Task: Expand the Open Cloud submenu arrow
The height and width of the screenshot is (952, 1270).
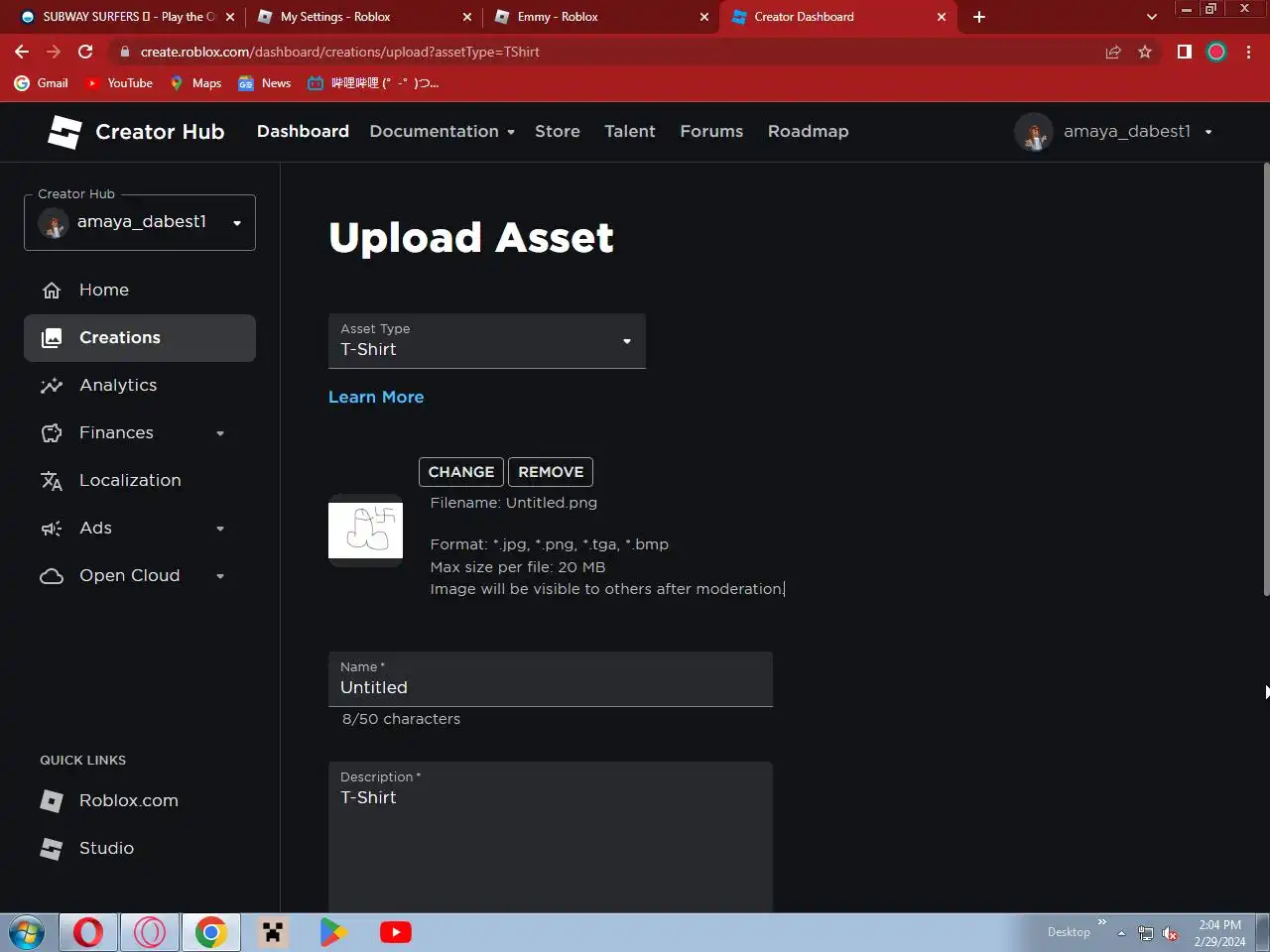Action: [220, 576]
